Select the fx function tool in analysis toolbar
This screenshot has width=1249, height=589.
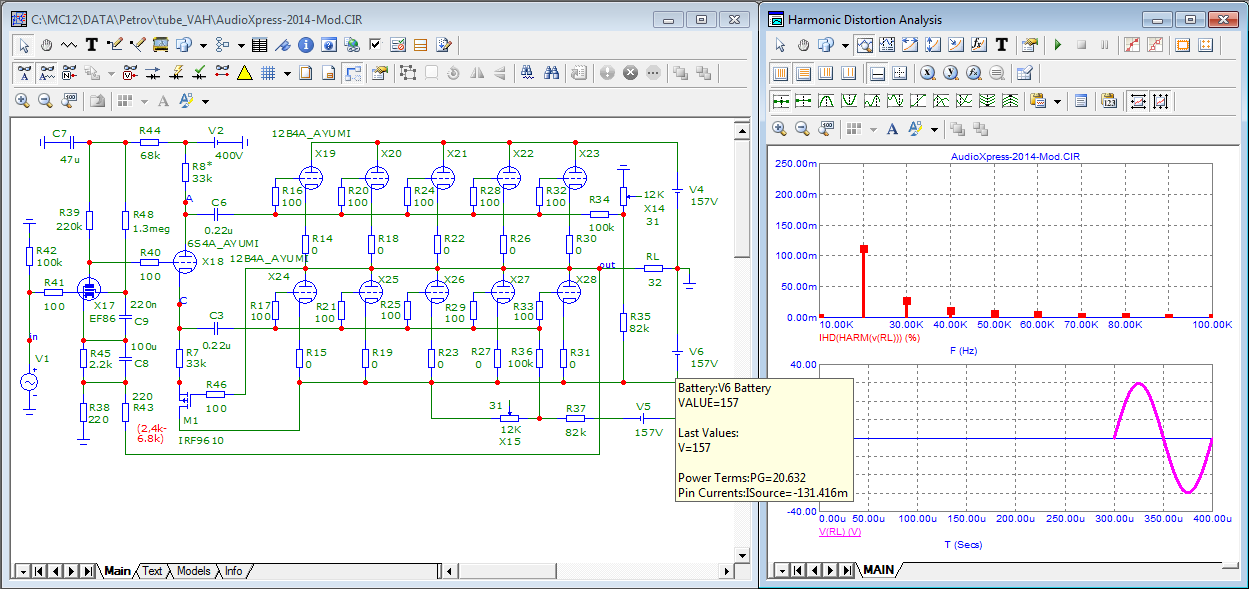point(978,45)
